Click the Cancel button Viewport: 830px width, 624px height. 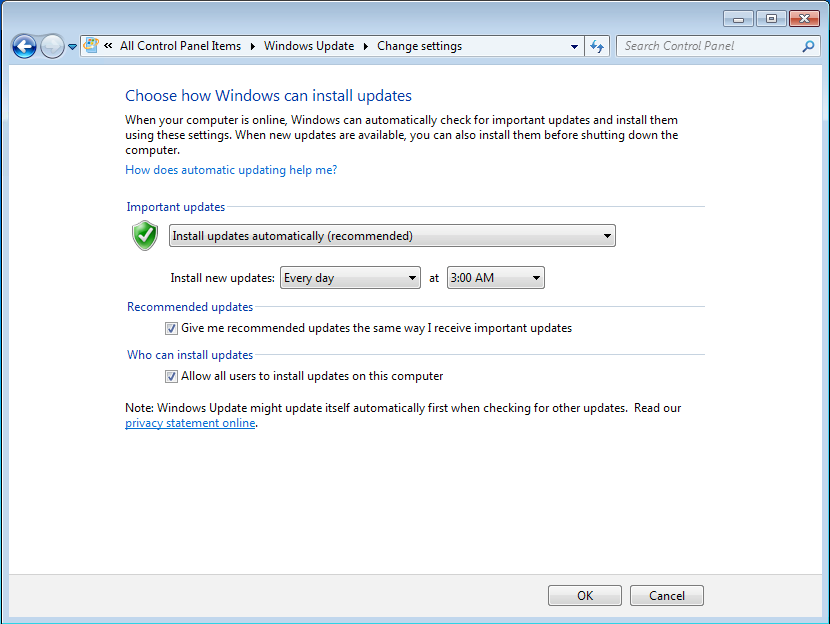[667, 595]
